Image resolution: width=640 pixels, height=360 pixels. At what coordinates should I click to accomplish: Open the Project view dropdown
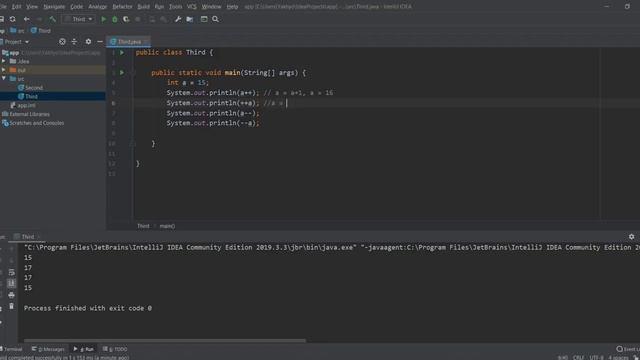coord(17,42)
